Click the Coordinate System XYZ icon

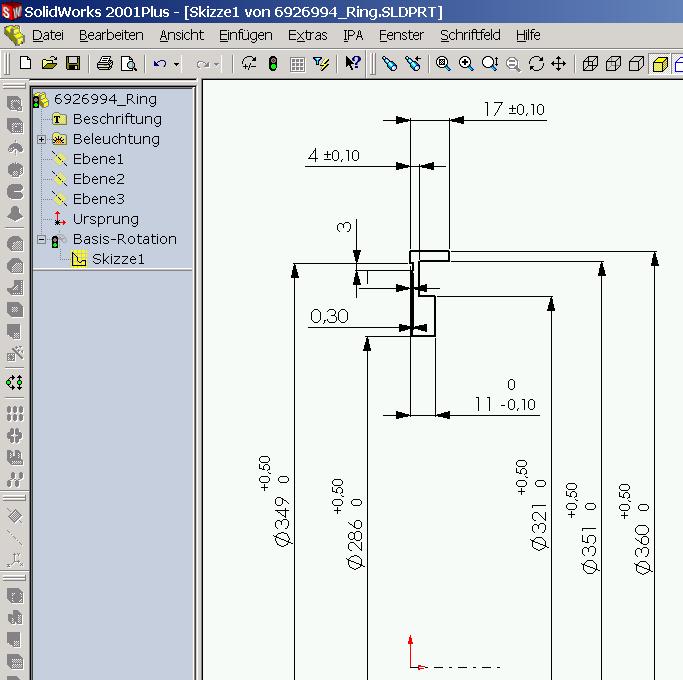click(x=15, y=560)
